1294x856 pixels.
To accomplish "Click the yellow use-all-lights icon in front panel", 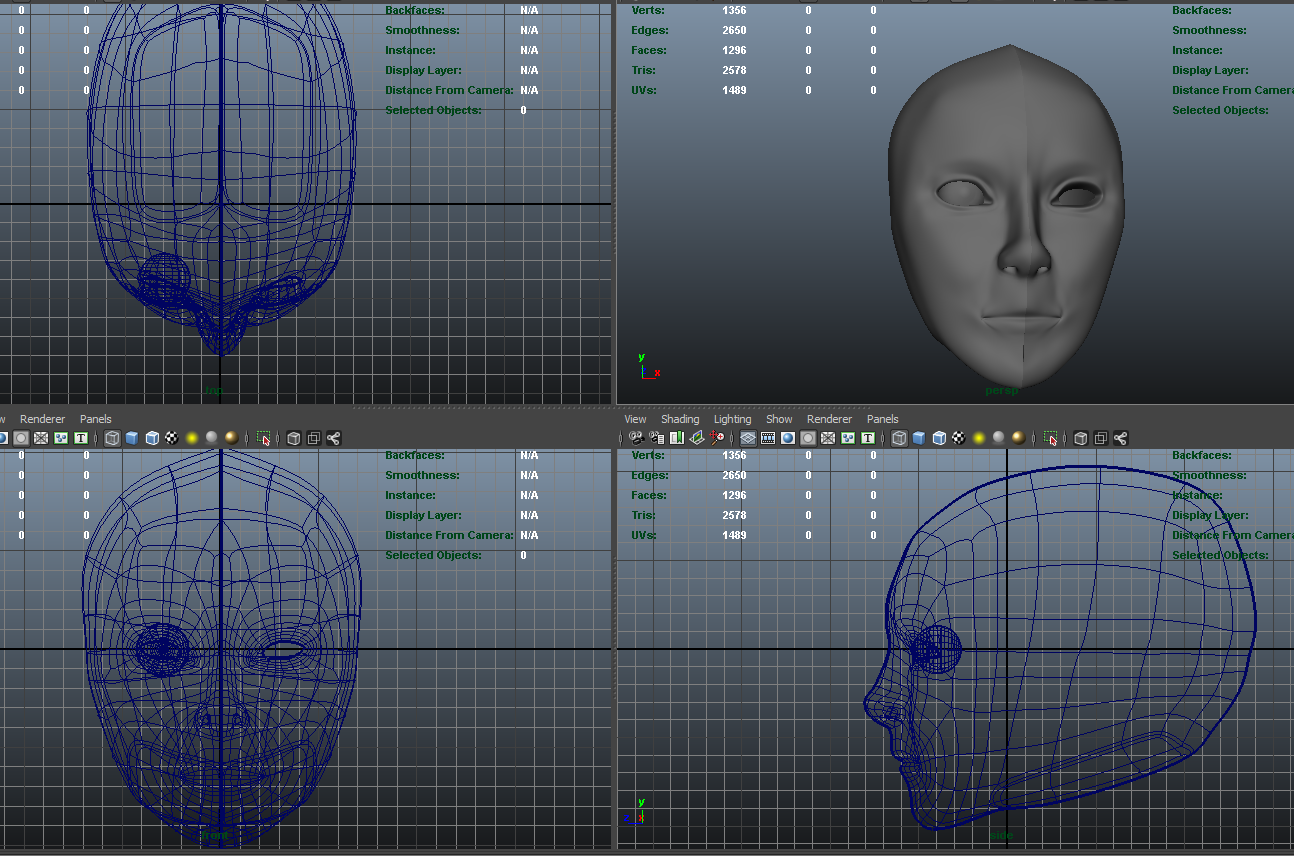I will coord(191,438).
